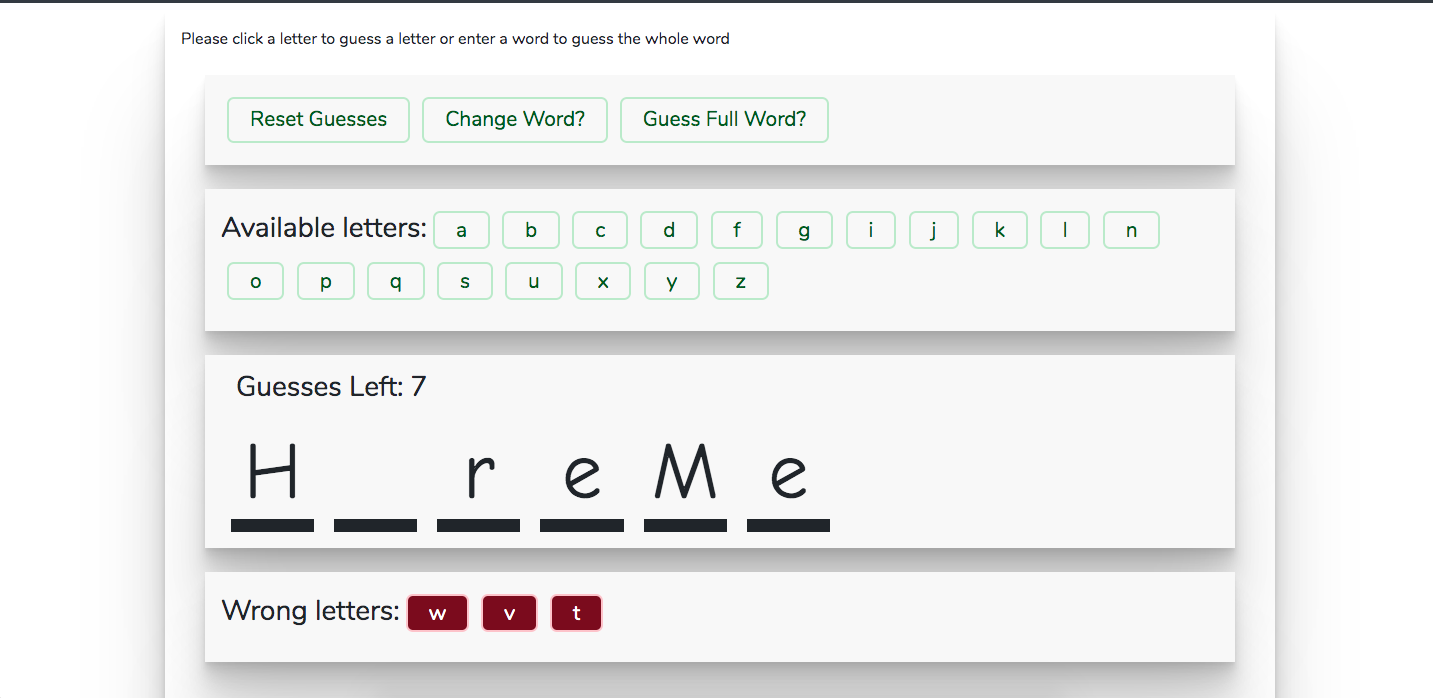Image resolution: width=1433 pixels, height=698 pixels.
Task: Guess the letter o
Action: (255, 281)
